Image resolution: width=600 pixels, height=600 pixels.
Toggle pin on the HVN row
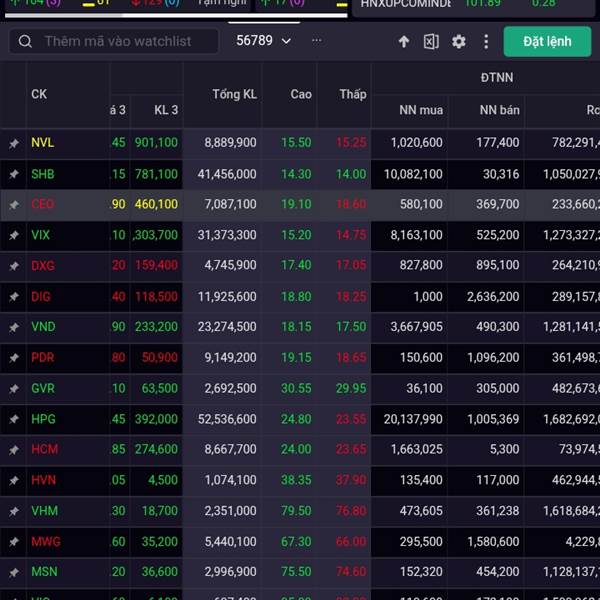coord(14,480)
